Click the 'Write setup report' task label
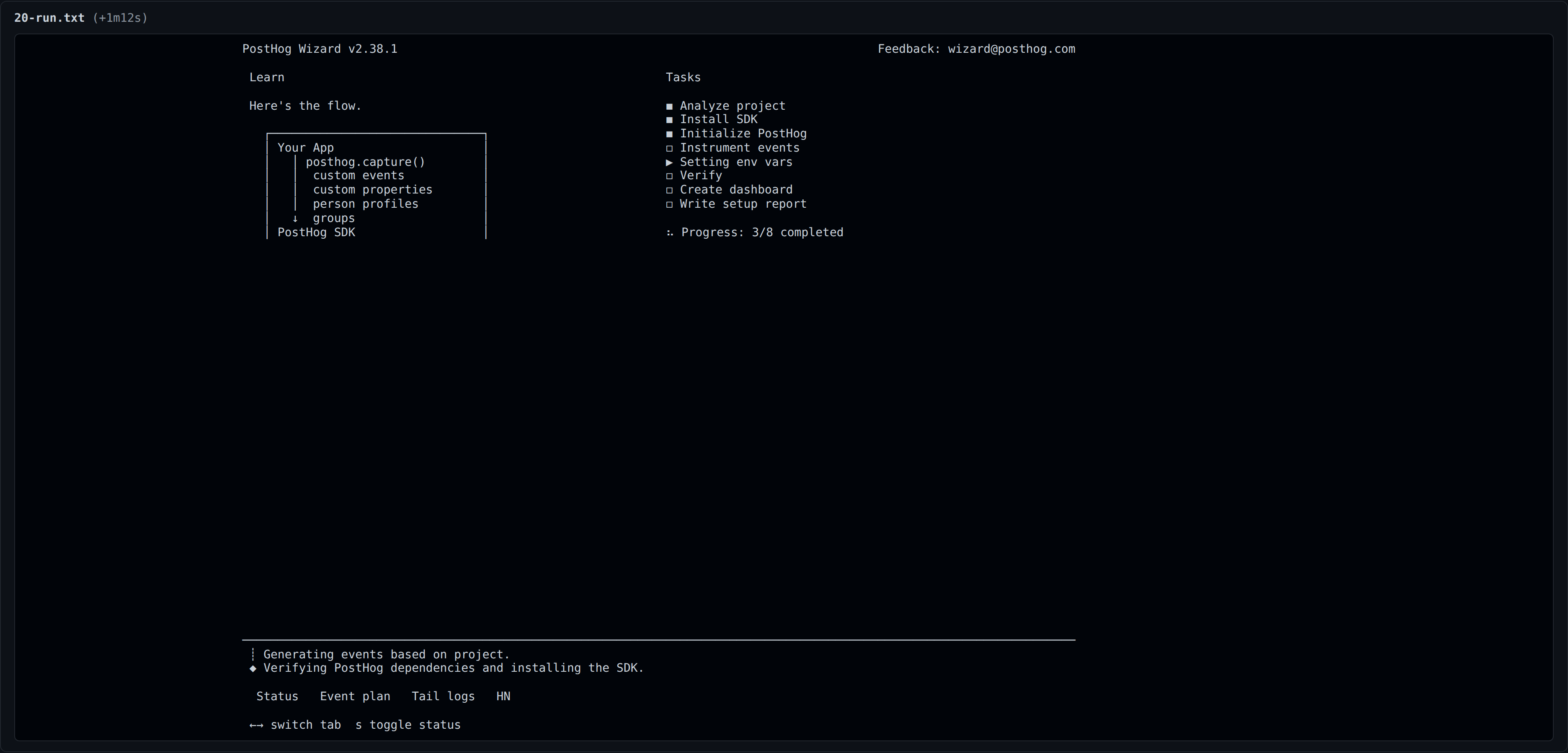 [x=743, y=204]
